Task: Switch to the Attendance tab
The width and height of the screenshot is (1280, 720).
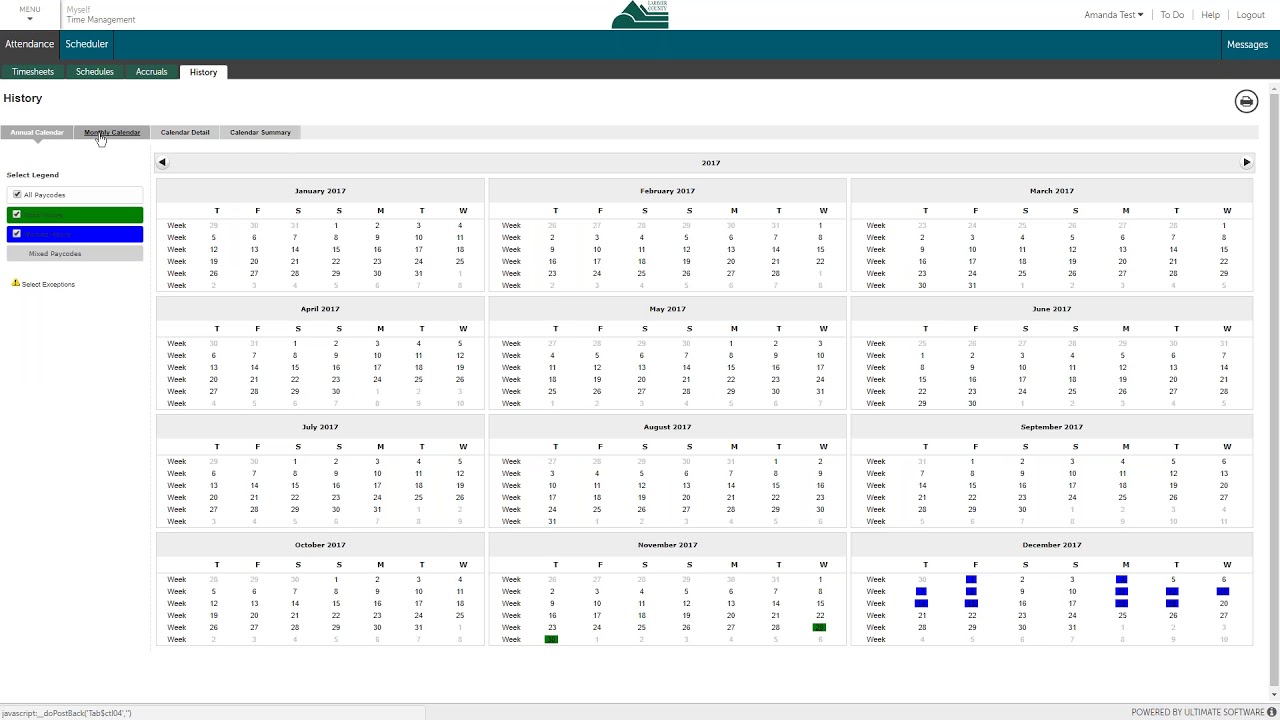Action: (29, 44)
